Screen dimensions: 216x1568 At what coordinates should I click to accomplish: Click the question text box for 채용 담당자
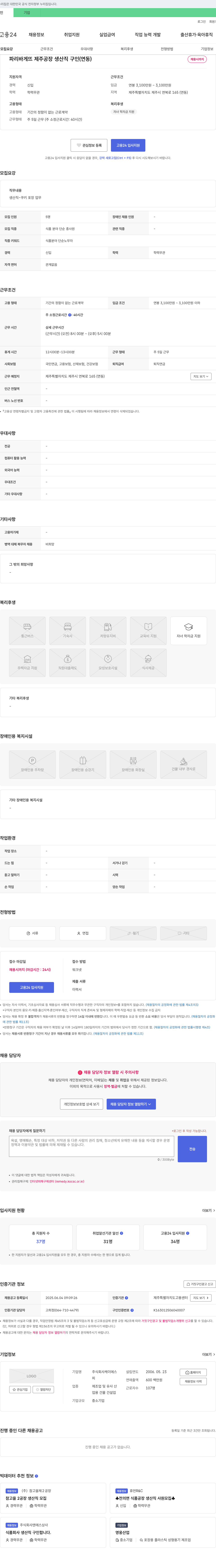point(92,1146)
